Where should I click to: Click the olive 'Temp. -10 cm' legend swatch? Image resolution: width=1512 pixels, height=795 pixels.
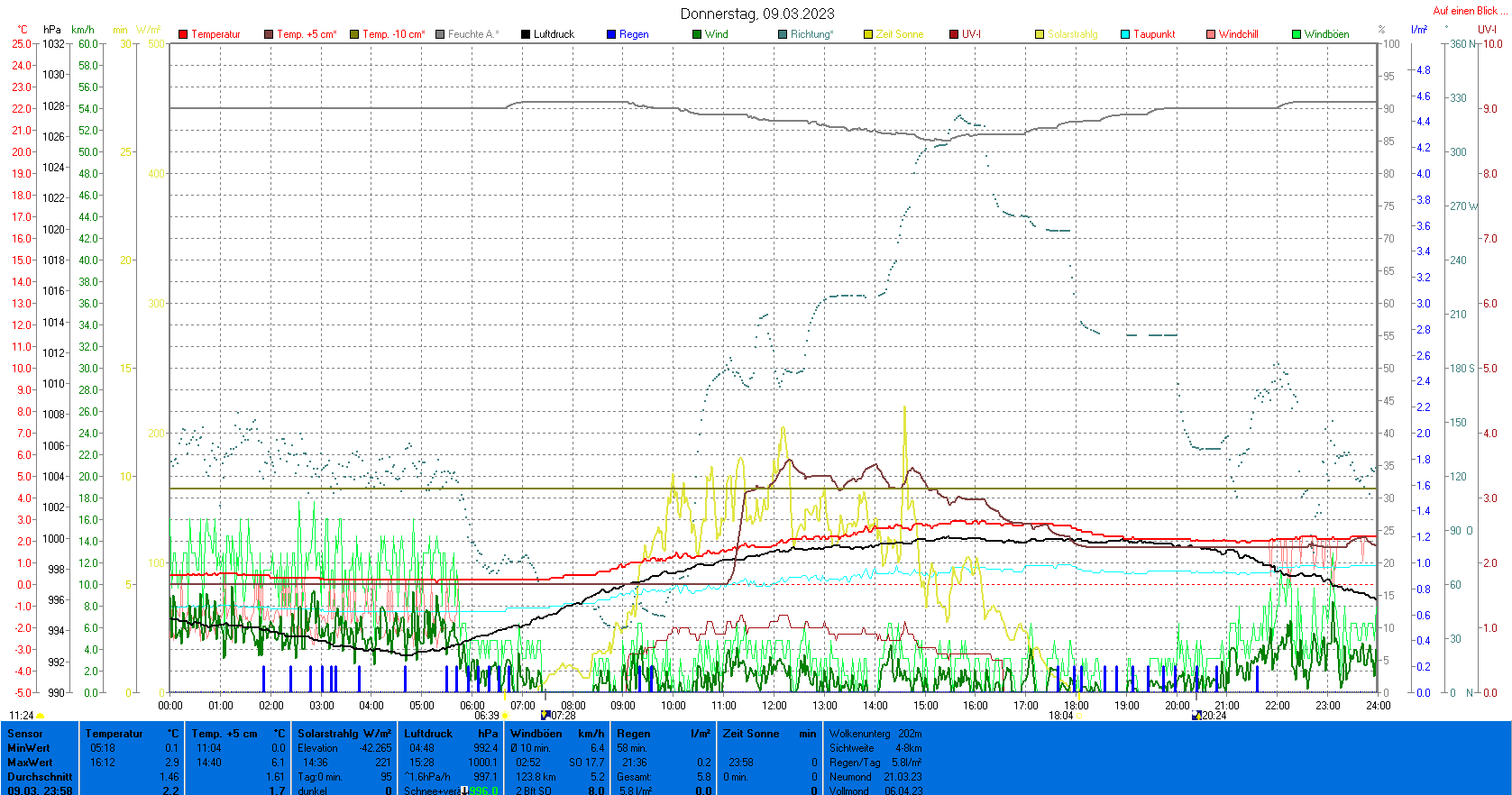click(x=354, y=34)
